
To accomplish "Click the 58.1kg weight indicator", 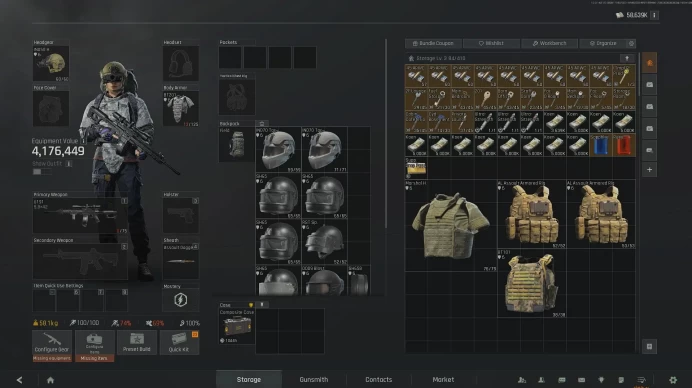I will click(45, 323).
